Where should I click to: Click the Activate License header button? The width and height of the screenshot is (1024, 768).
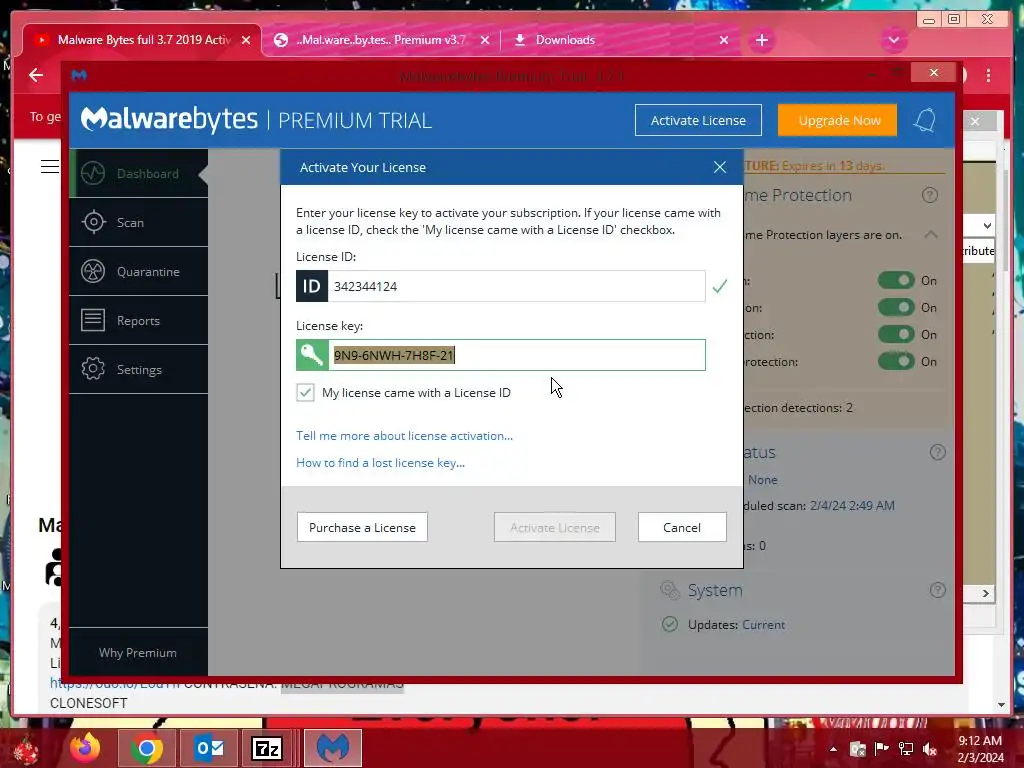point(698,120)
